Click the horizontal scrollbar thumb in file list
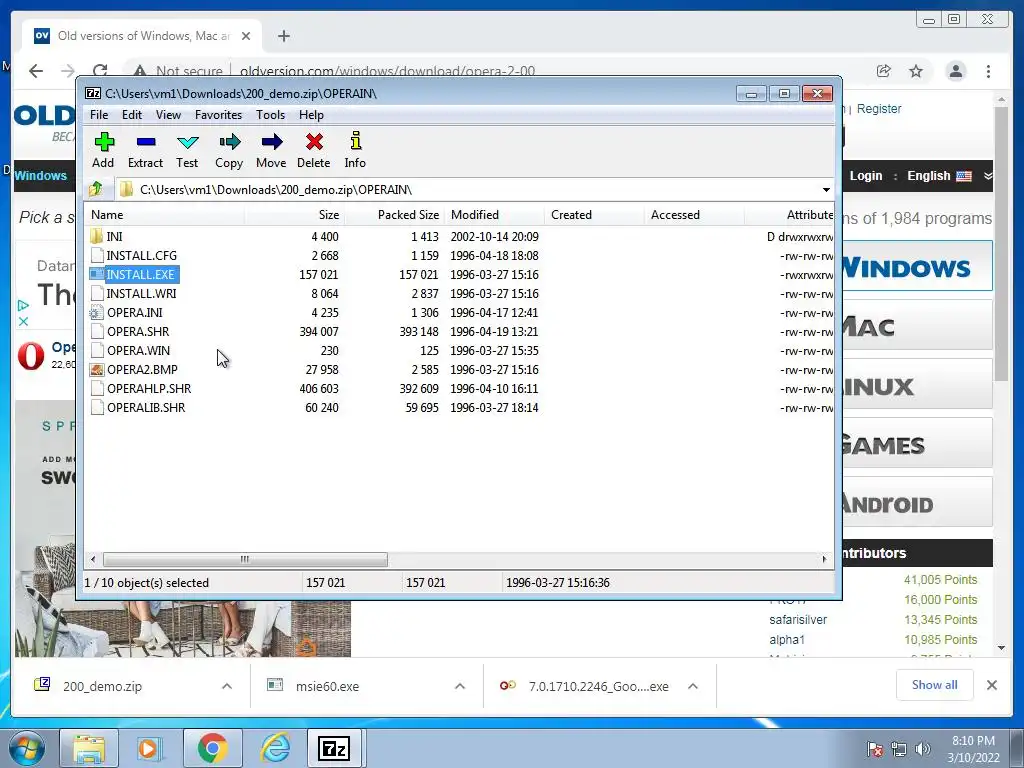The image size is (1024, 768). [245, 560]
